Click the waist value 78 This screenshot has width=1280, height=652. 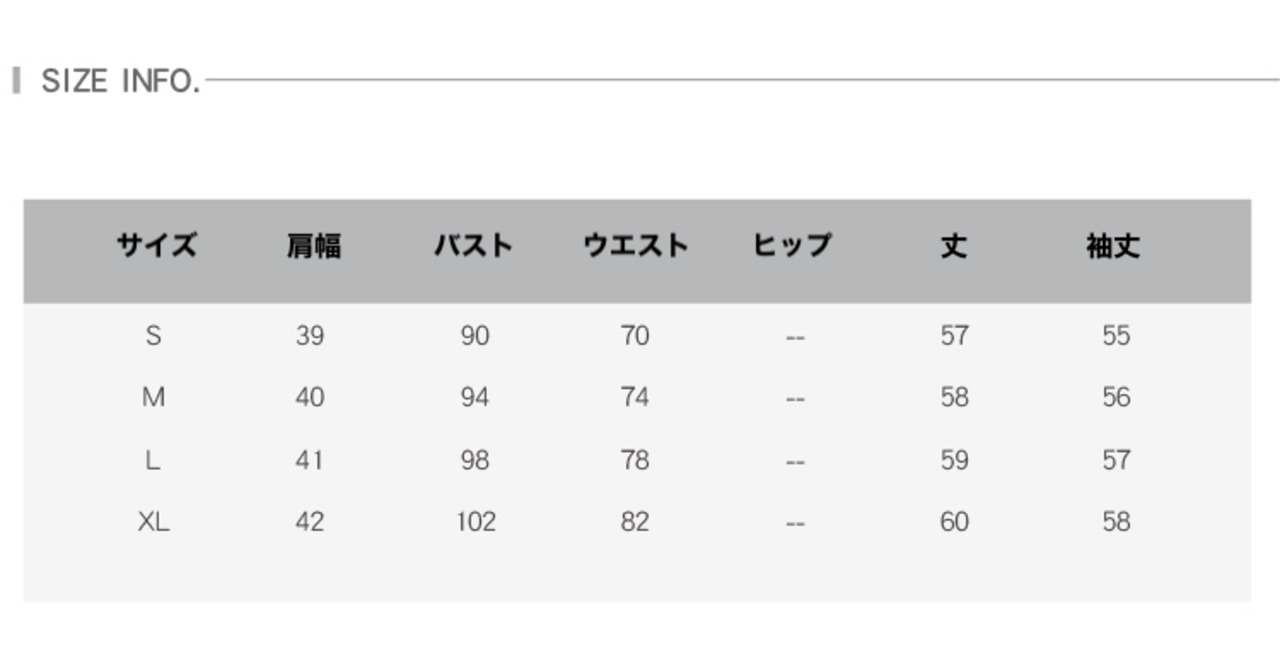click(635, 460)
